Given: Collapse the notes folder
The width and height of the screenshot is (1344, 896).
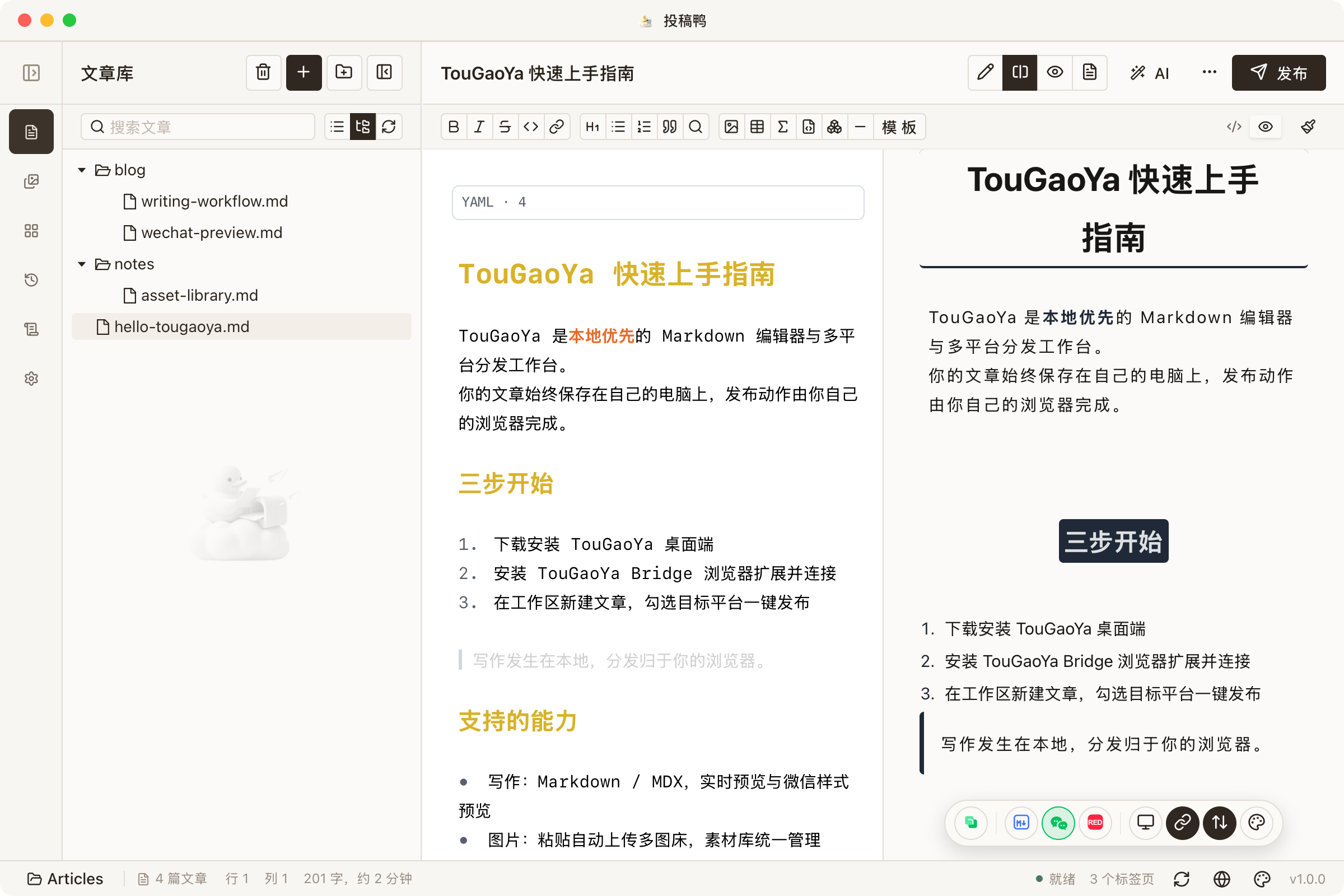Looking at the screenshot, I should point(82,264).
